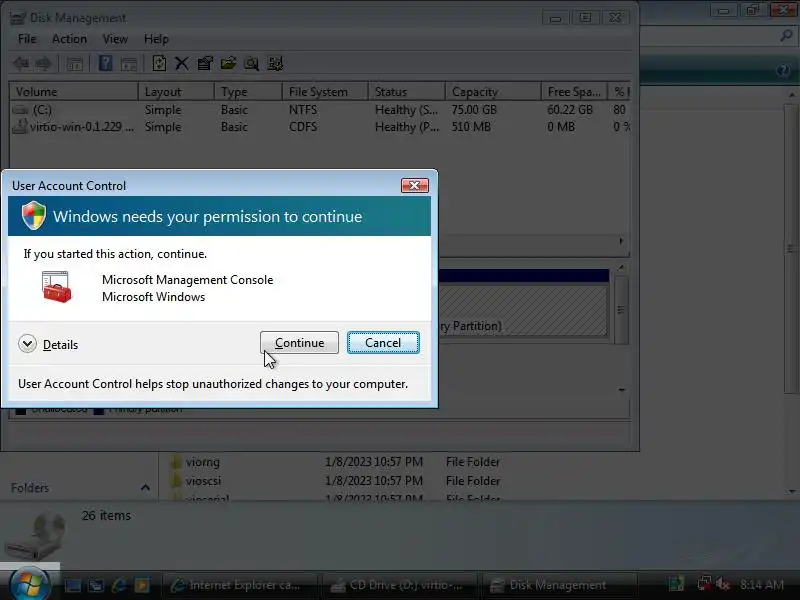
Task: Open the Action menu in Disk Management
Action: pyautogui.click(x=69, y=39)
